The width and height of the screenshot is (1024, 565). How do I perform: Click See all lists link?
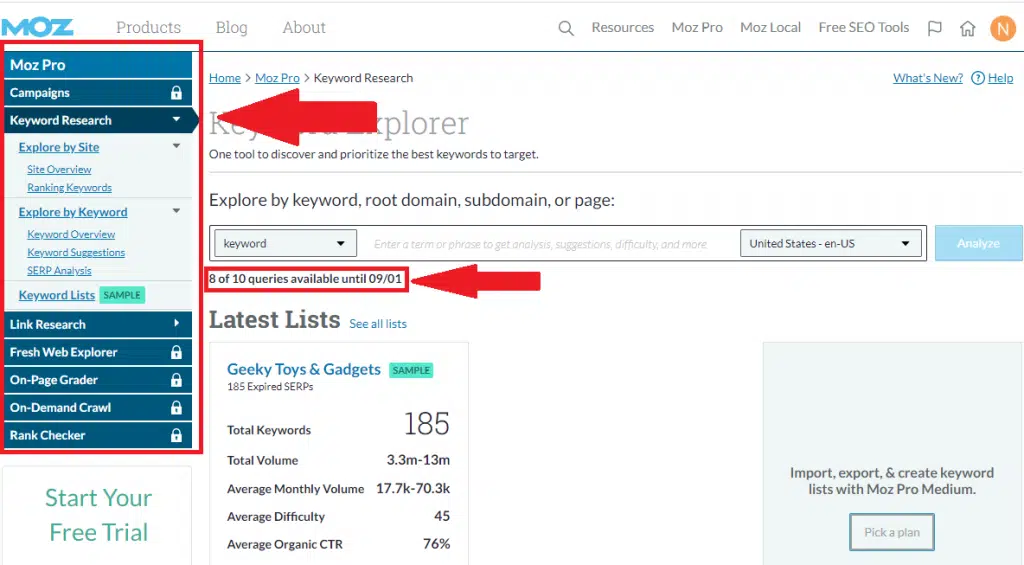click(377, 323)
